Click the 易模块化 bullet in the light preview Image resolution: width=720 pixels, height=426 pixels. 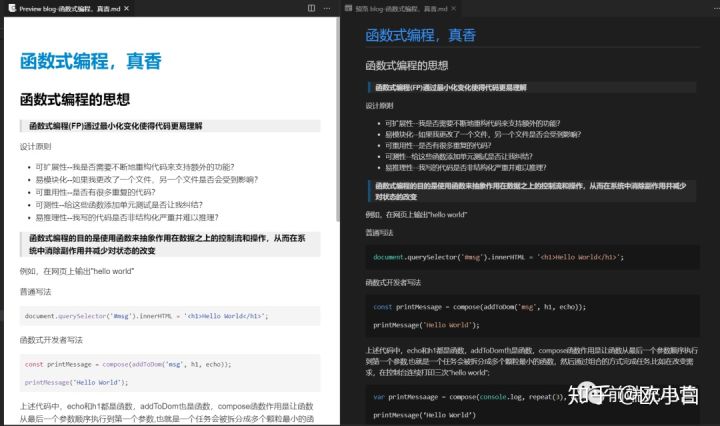[x=147, y=179]
